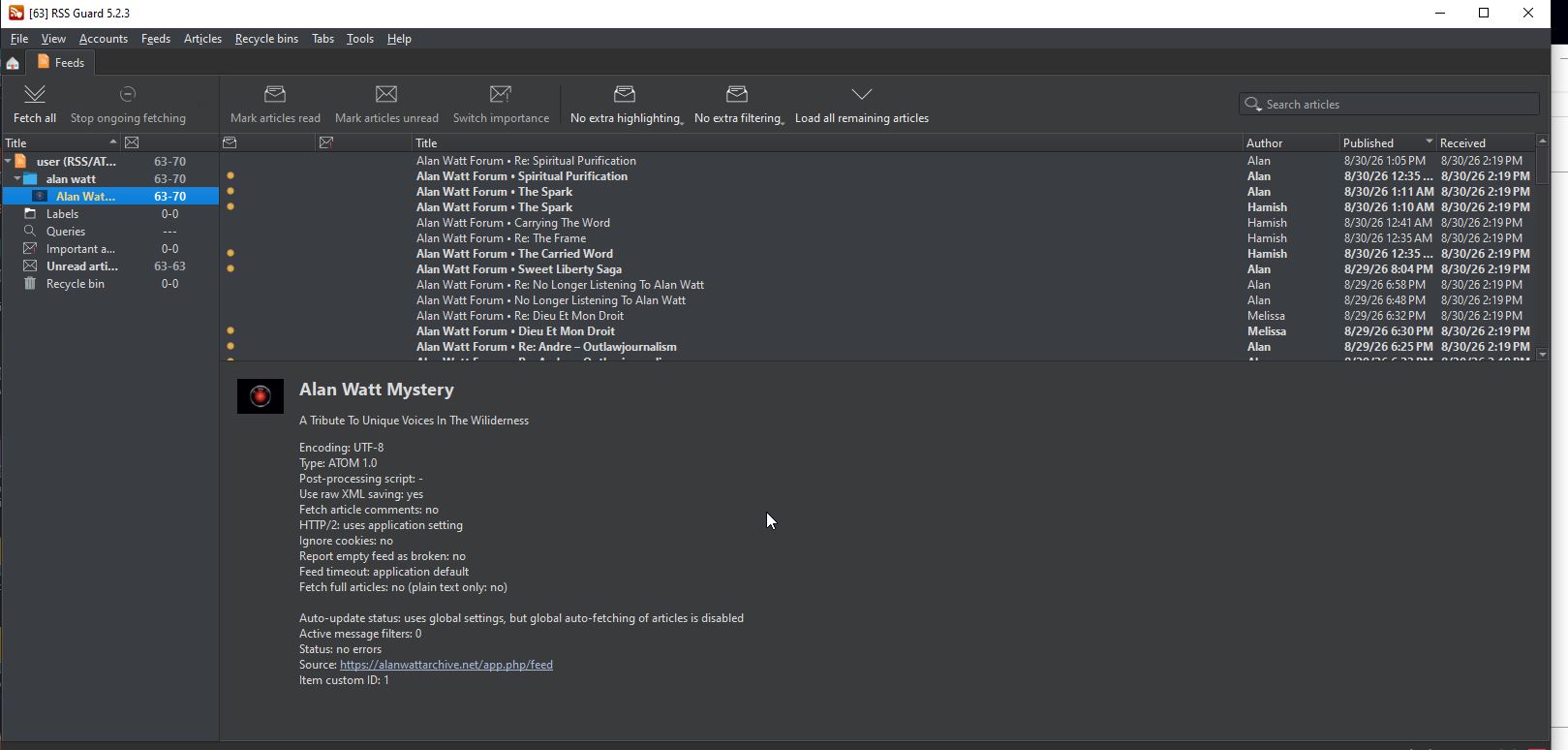
Task: Sort feeds by Title column header
Action: coord(61,142)
